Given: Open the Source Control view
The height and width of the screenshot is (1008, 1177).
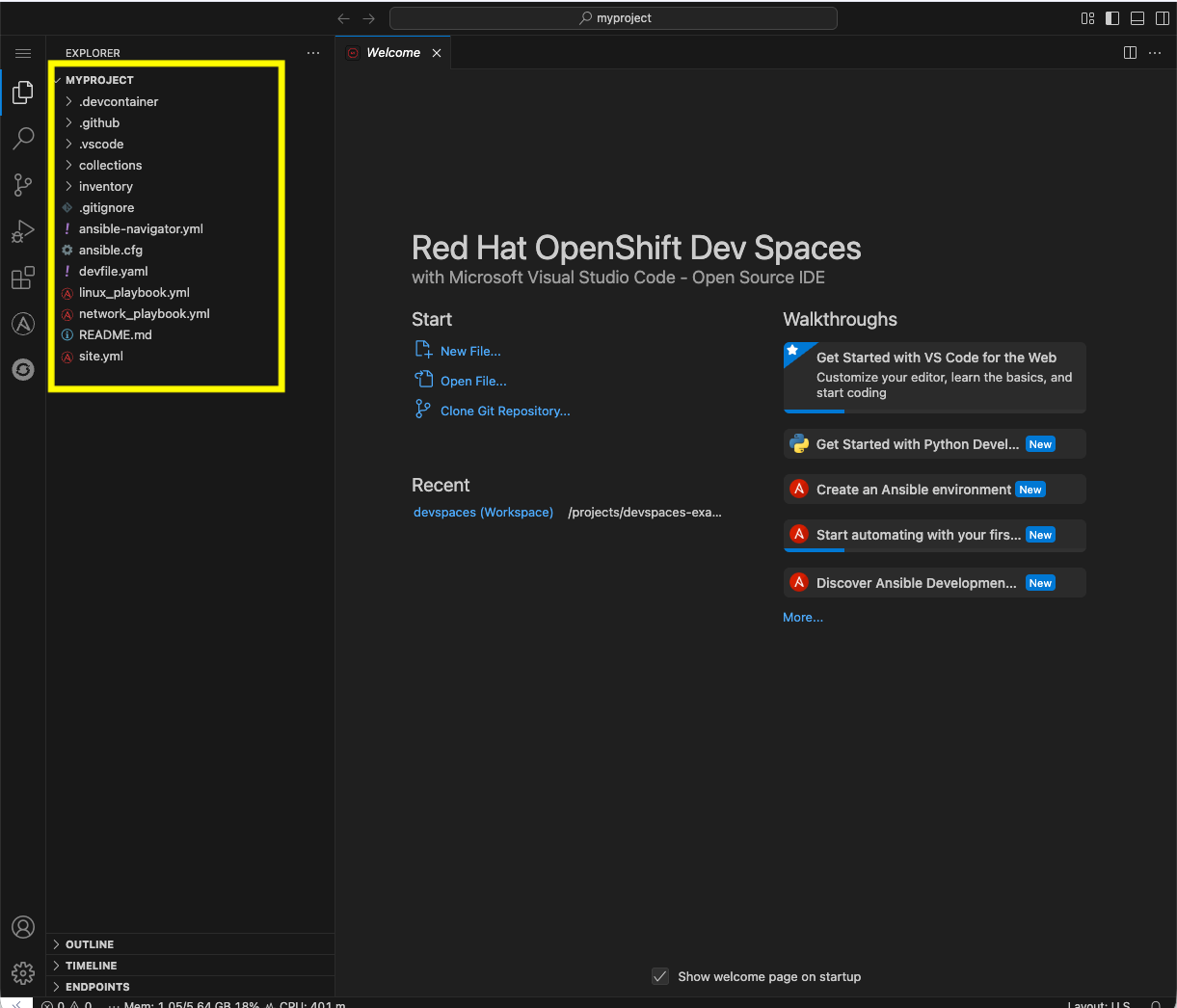Looking at the screenshot, I should pyautogui.click(x=23, y=184).
